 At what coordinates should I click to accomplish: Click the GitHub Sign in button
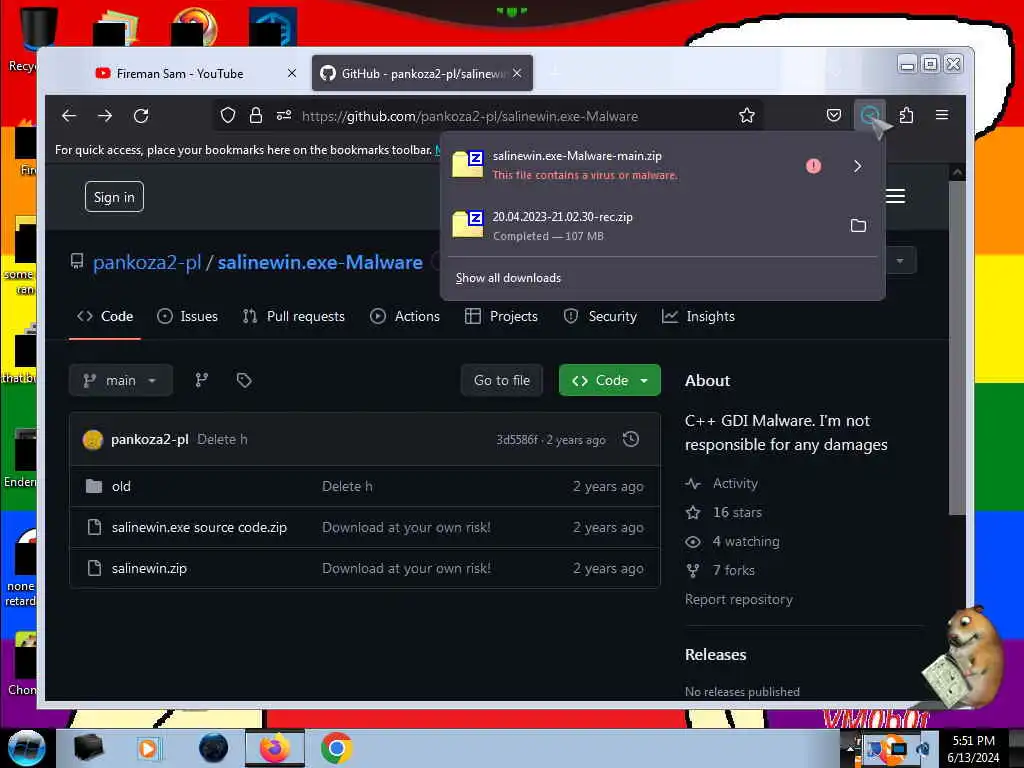tap(114, 197)
